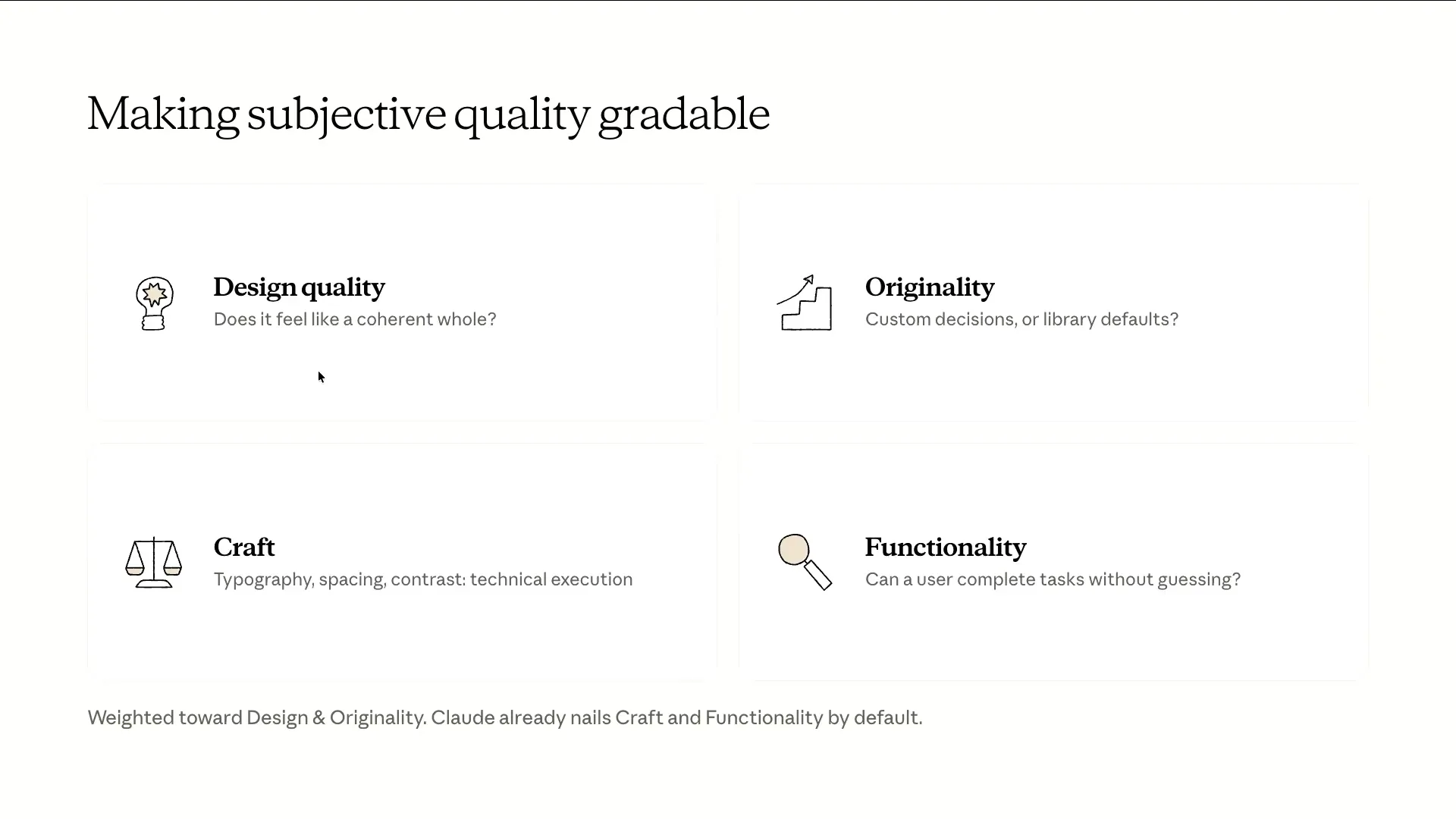1456x819 pixels.
Task: Click the staircase arrow icon beside Originality
Action: coord(805,303)
